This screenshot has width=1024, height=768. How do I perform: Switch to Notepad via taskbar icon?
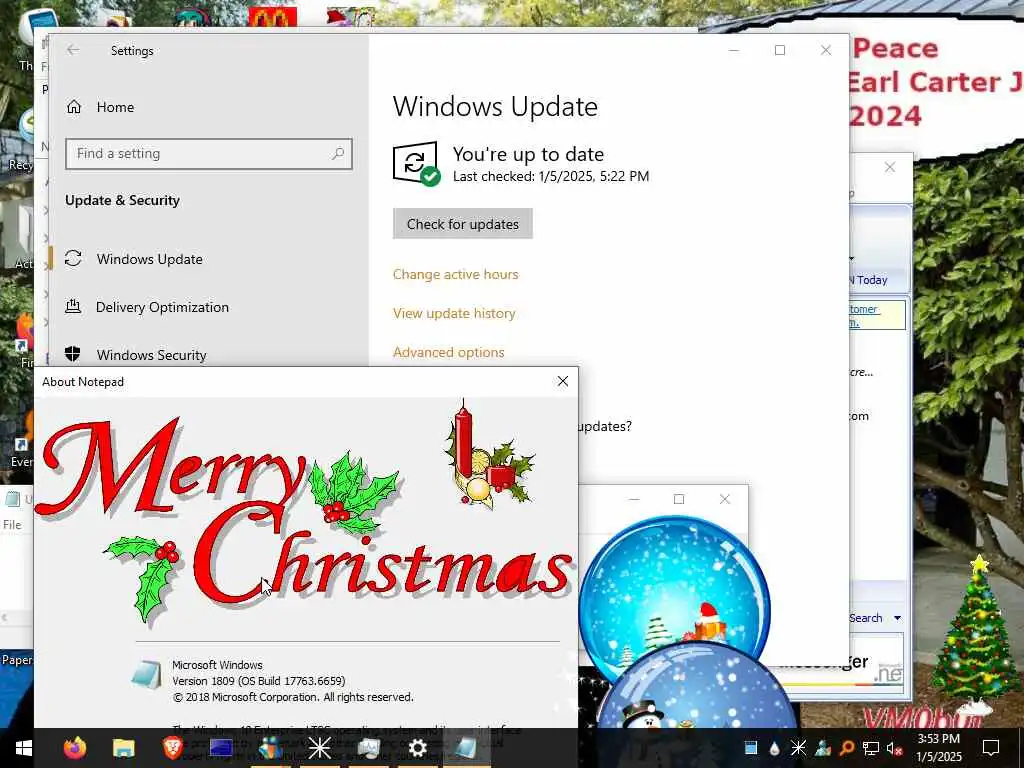466,748
